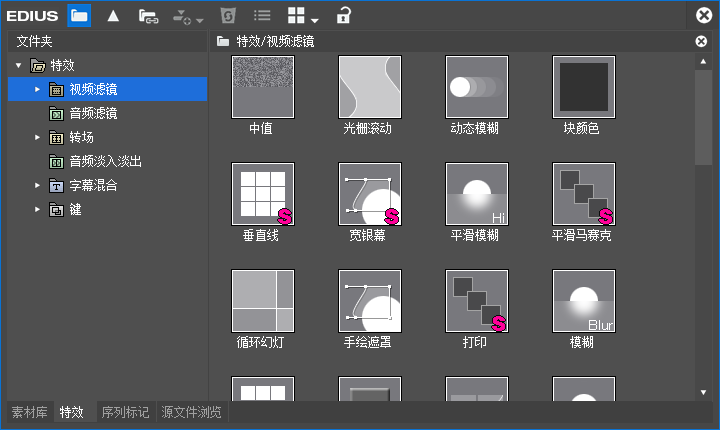The height and width of the screenshot is (430, 720).
Task: Click the link folder icon in toolbar
Action: (x=148, y=15)
